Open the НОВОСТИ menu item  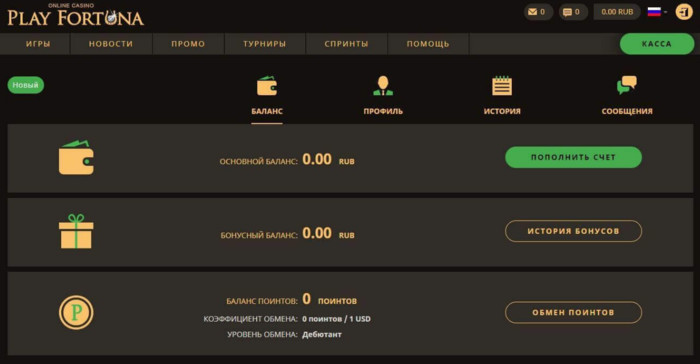111,44
